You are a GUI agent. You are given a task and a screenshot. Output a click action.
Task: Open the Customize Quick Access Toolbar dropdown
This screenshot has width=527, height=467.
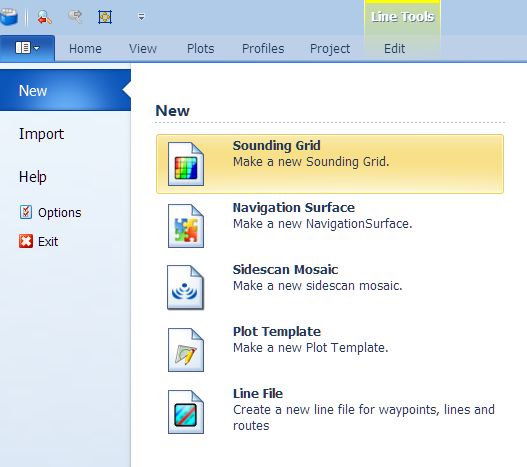(x=141, y=16)
